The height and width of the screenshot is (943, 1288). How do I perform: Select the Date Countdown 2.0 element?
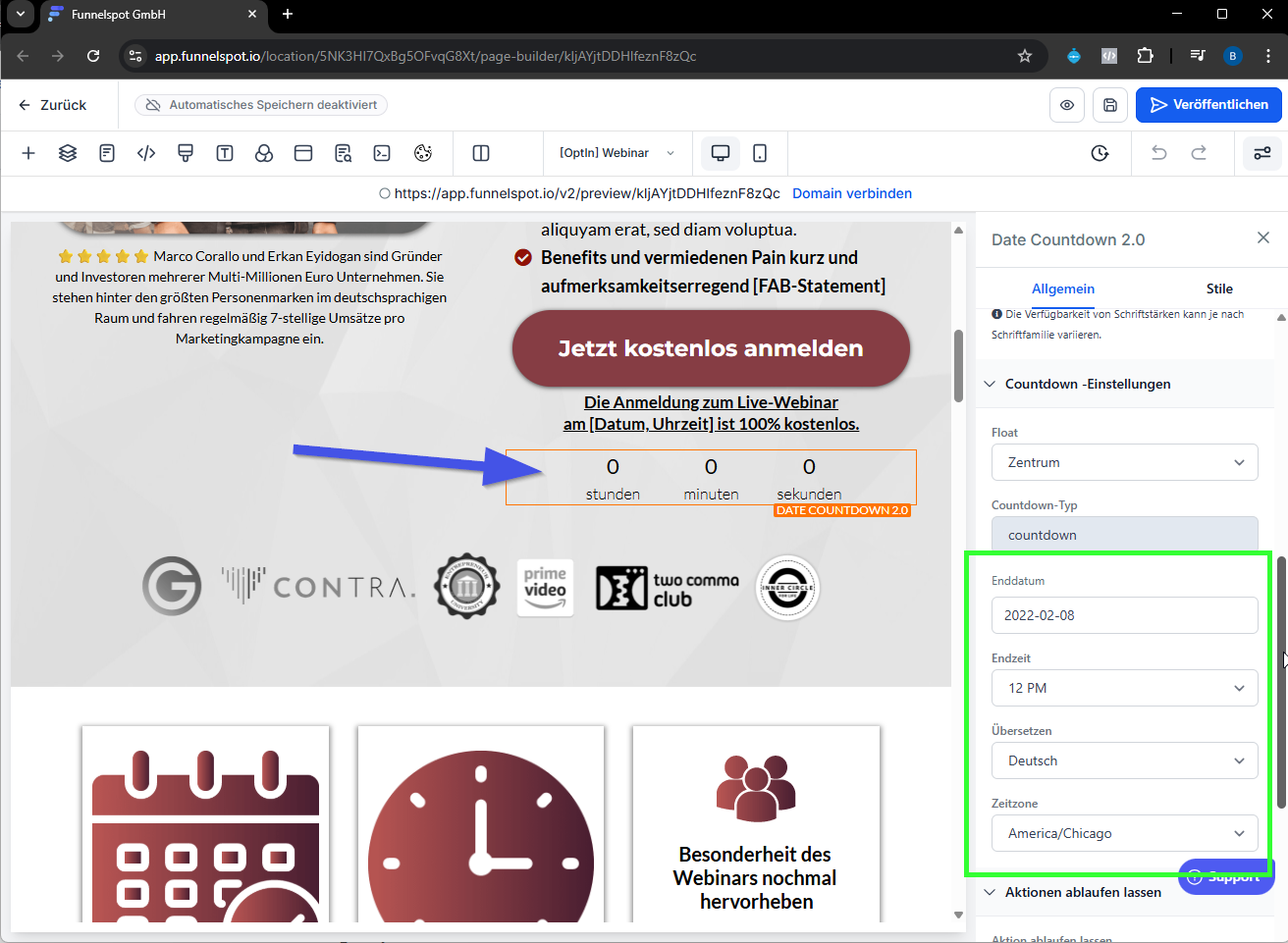click(711, 478)
